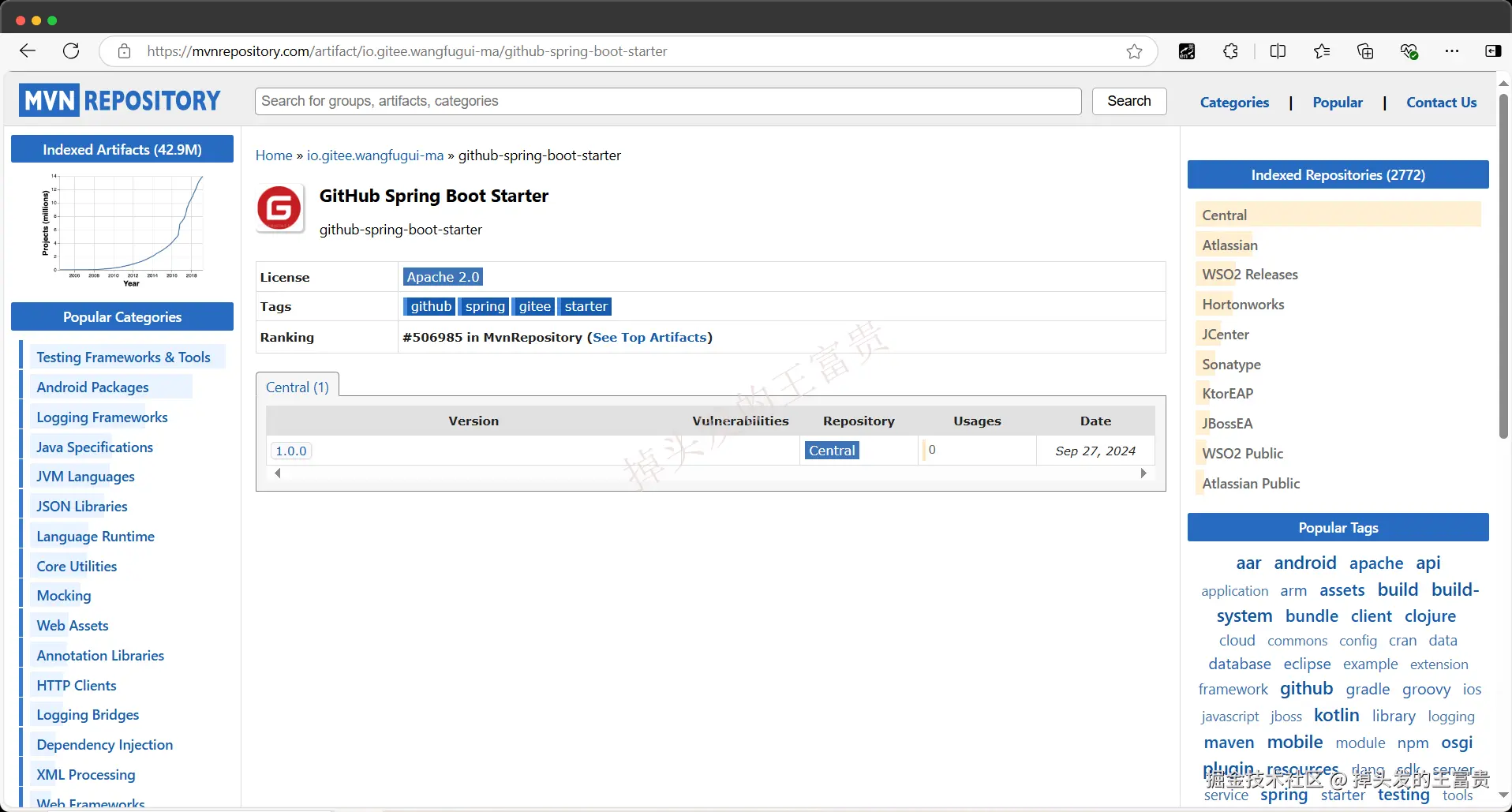Open Atlassian repository link
This screenshot has width=1512, height=812.
[1230, 245]
